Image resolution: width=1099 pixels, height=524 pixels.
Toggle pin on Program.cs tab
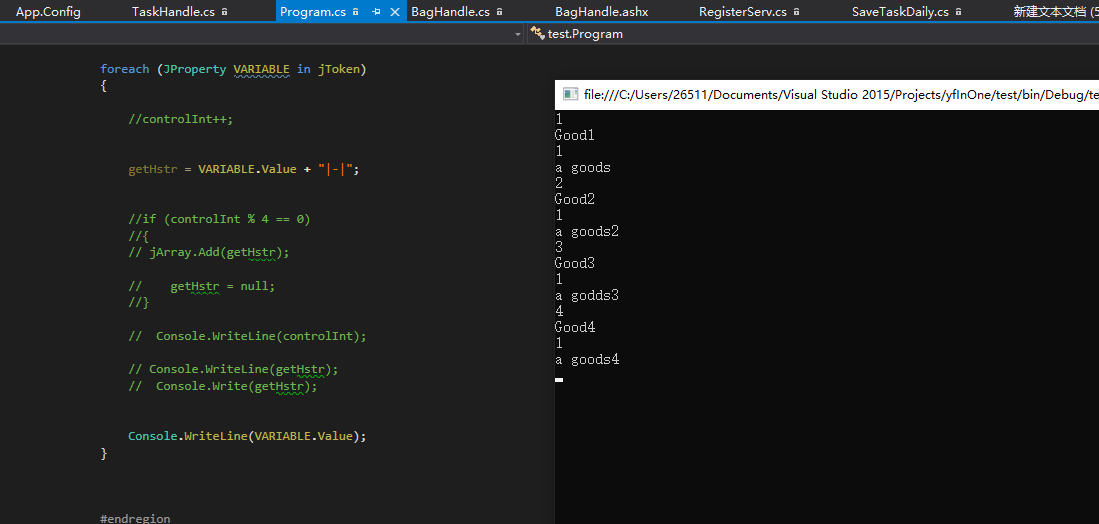376,12
